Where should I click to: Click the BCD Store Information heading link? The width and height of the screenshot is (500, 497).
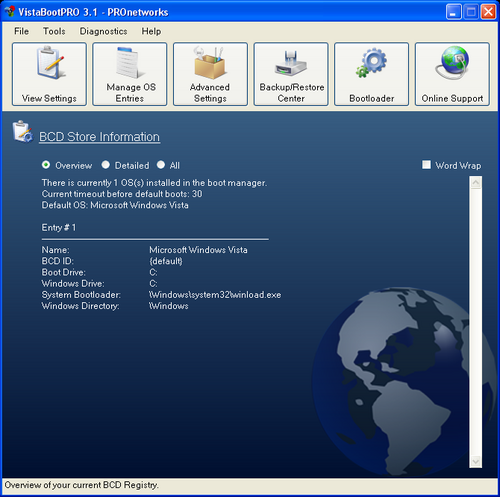[x=99, y=137]
